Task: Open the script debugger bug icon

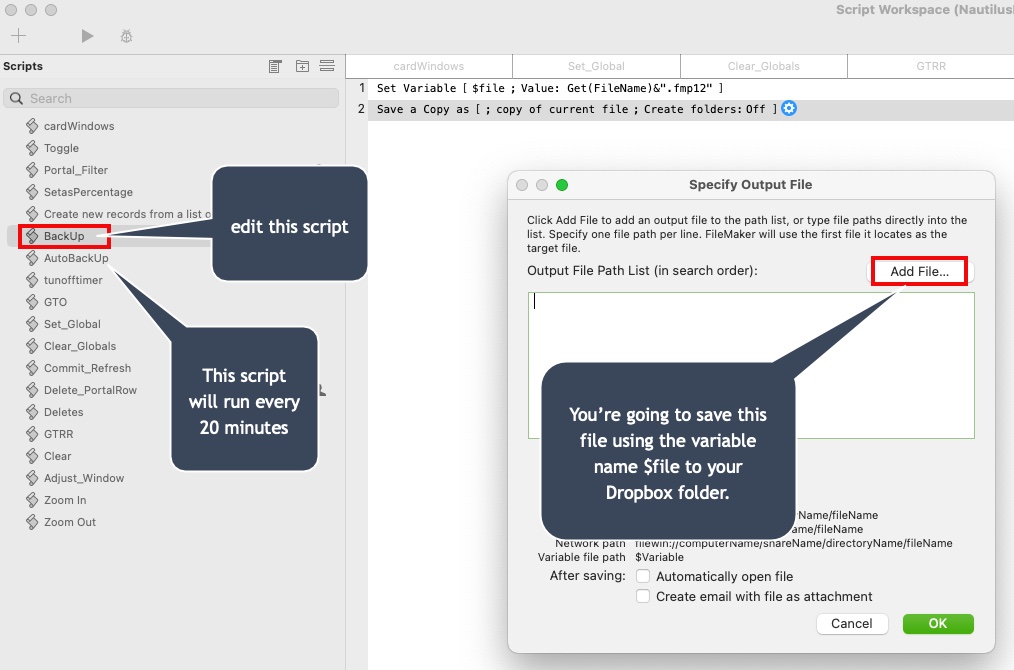Action: 127,36
